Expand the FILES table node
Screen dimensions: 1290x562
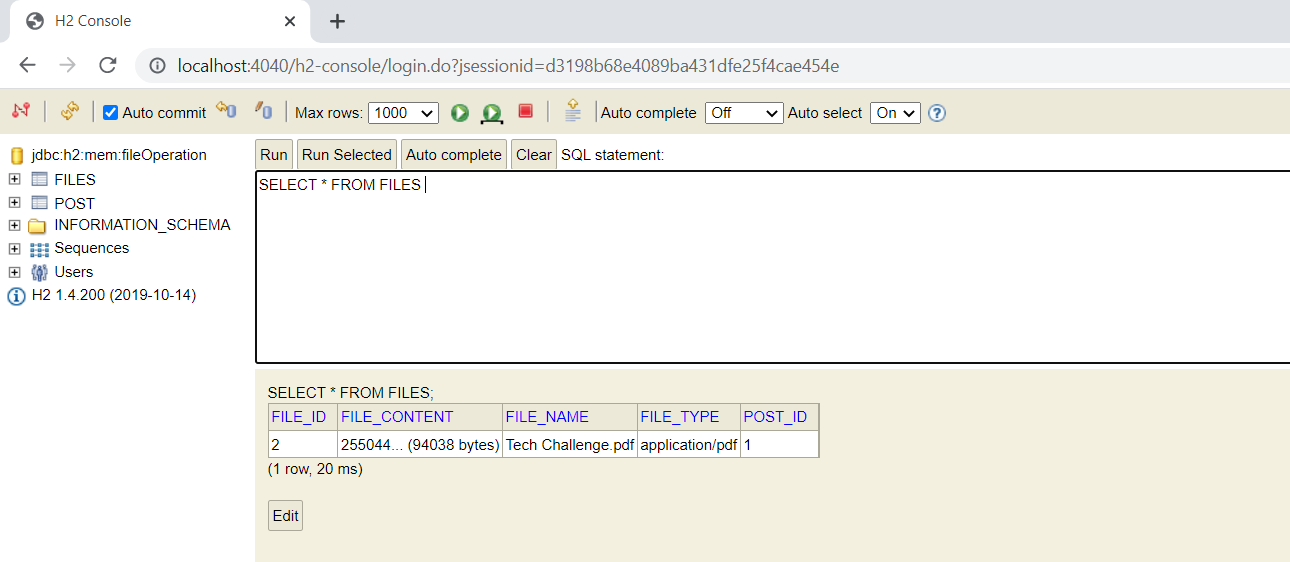pos(15,179)
